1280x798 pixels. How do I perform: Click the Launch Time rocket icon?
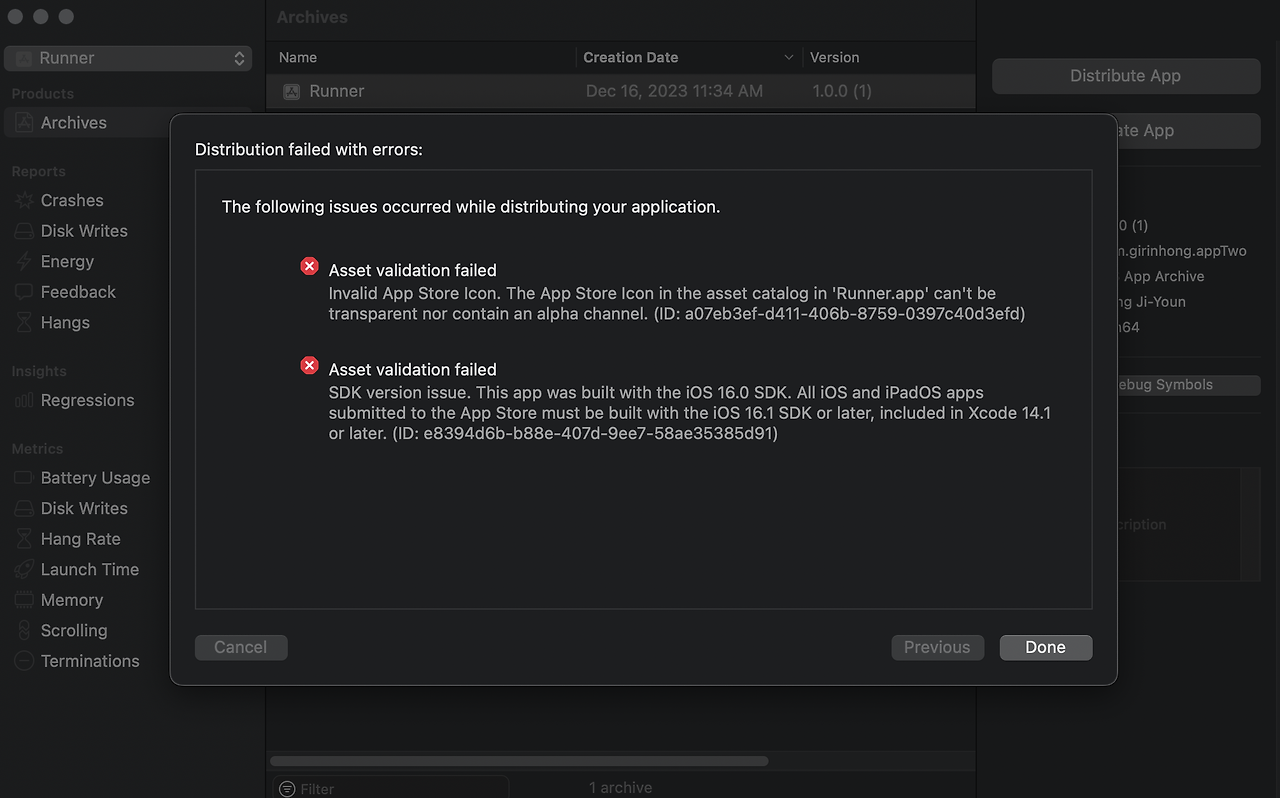pyautogui.click(x=23, y=570)
